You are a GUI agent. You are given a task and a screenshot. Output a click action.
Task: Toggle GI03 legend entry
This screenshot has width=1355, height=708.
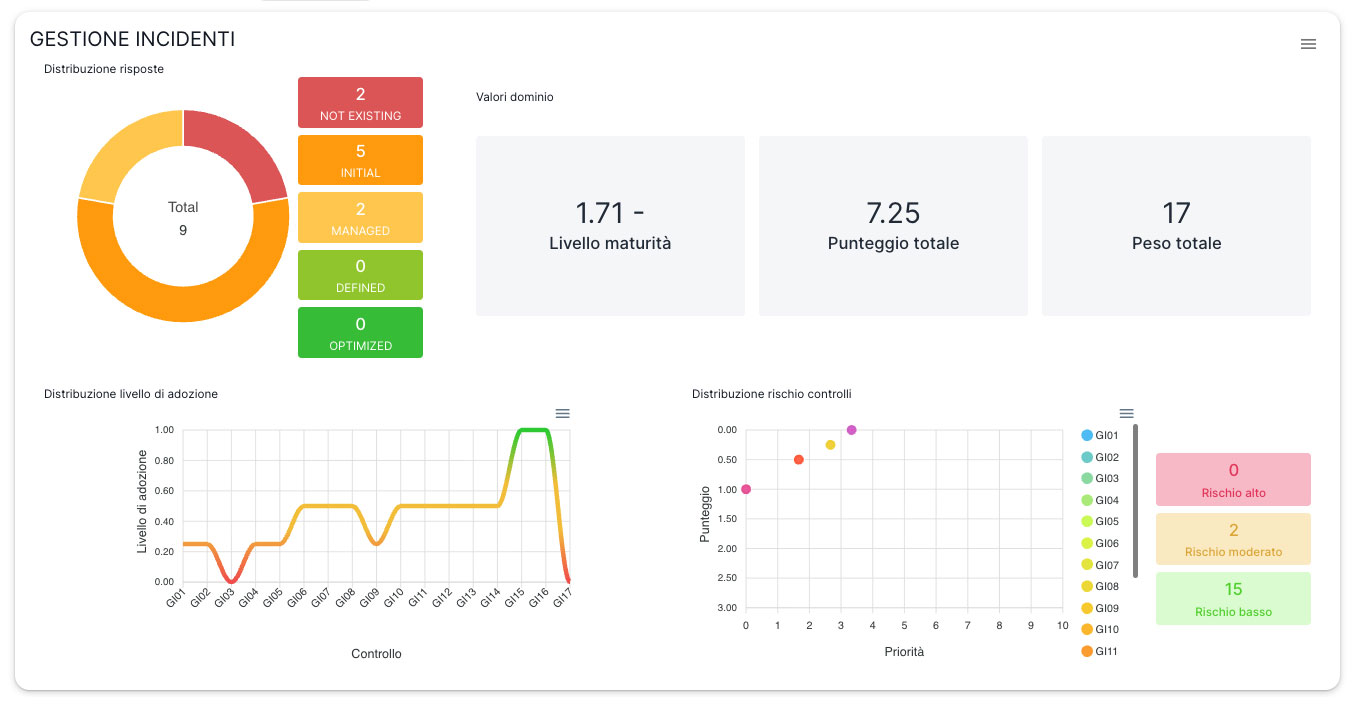tap(1100, 479)
